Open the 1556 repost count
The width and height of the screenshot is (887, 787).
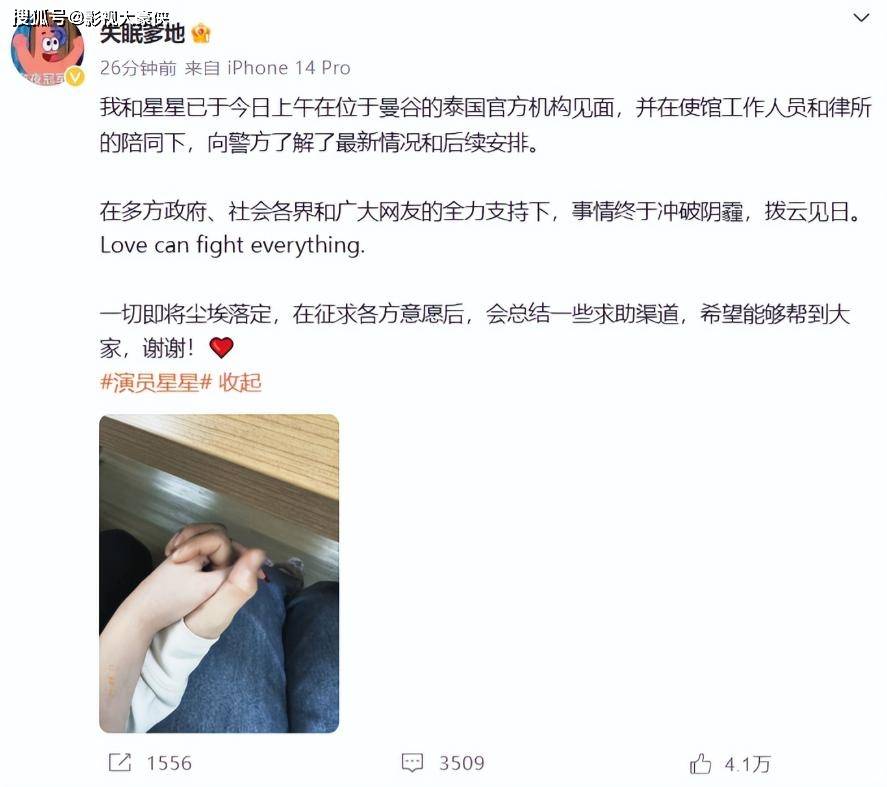tap(169, 763)
